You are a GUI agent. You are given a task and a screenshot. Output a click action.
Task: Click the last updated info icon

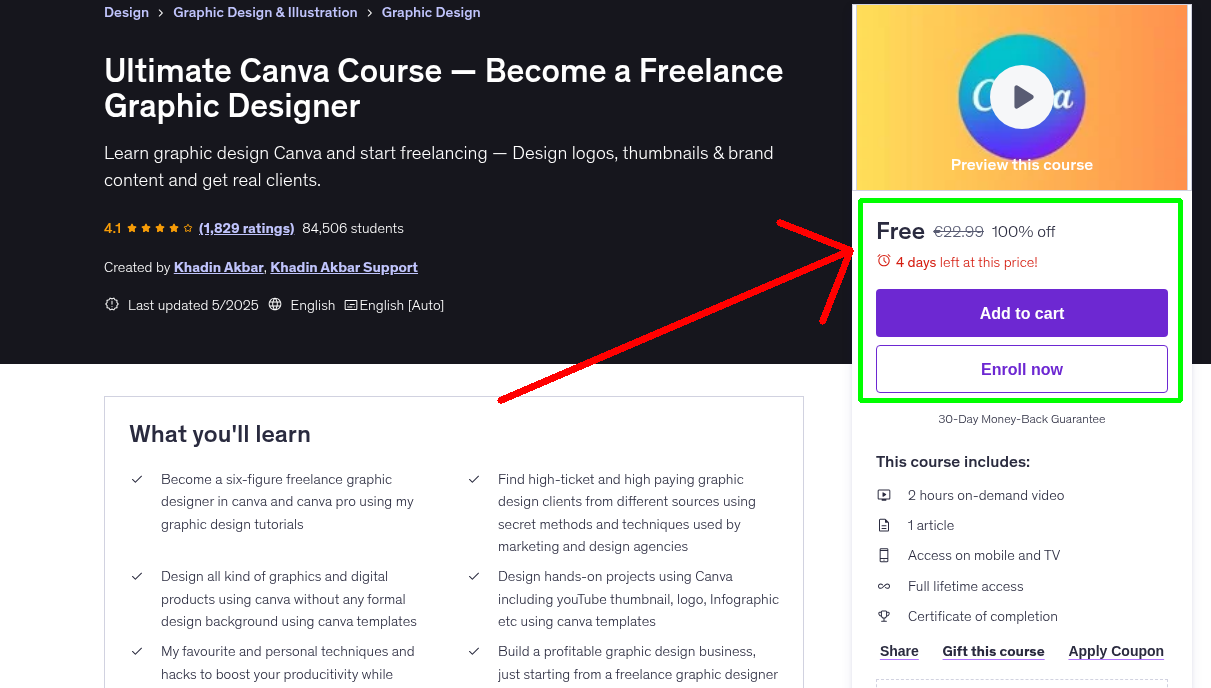click(x=112, y=305)
